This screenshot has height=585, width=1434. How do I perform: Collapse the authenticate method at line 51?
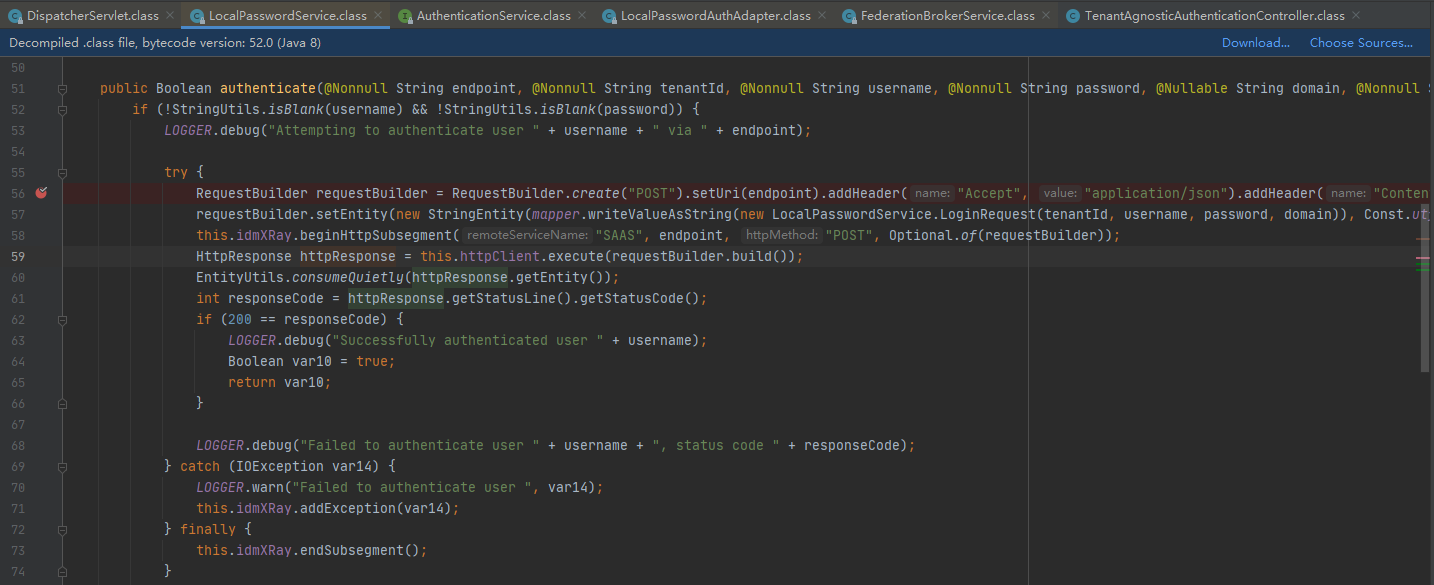pos(62,88)
